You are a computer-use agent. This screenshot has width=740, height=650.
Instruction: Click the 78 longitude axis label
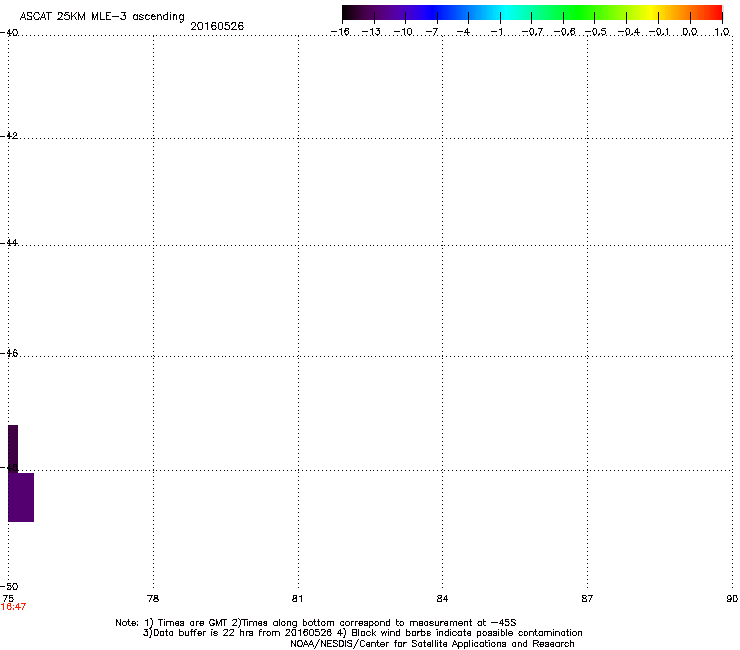click(153, 599)
